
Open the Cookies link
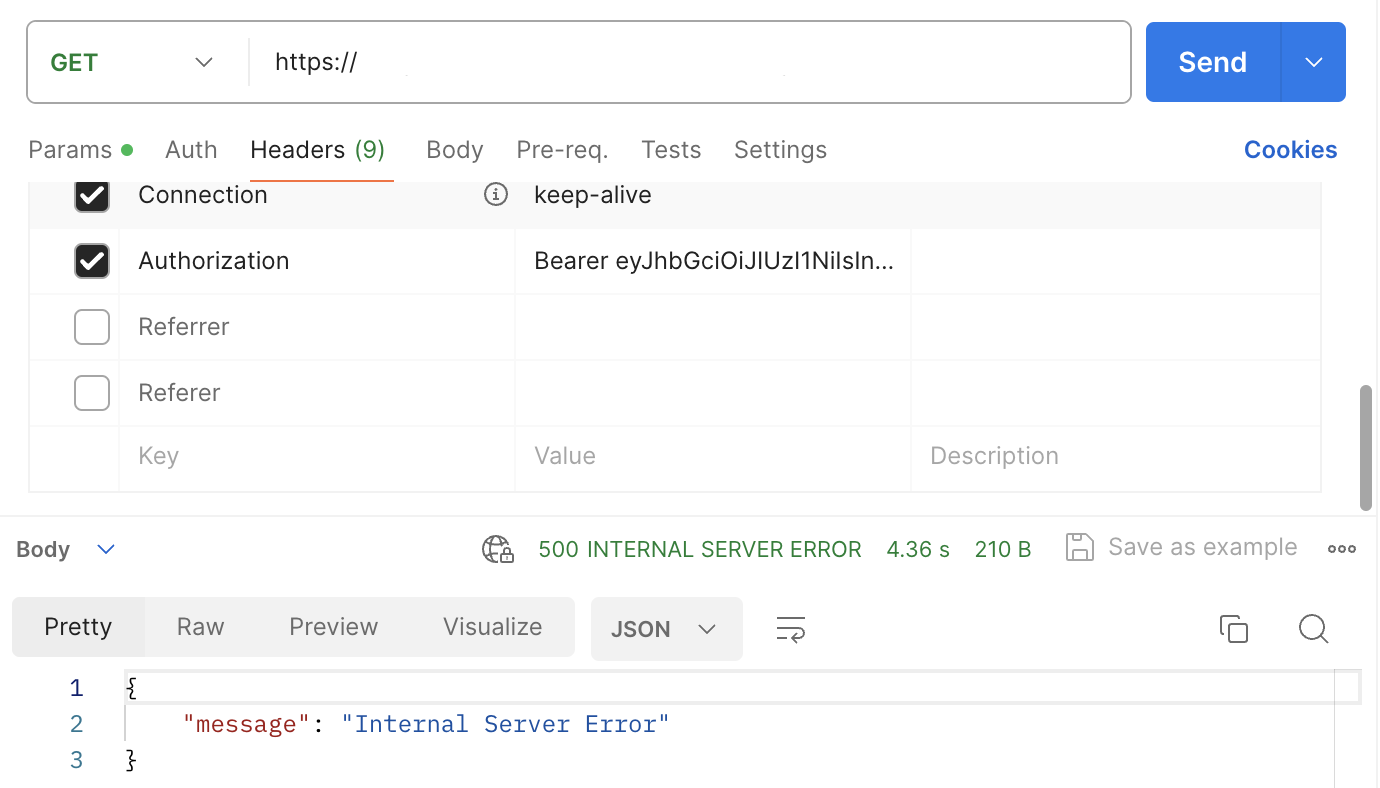point(1290,150)
